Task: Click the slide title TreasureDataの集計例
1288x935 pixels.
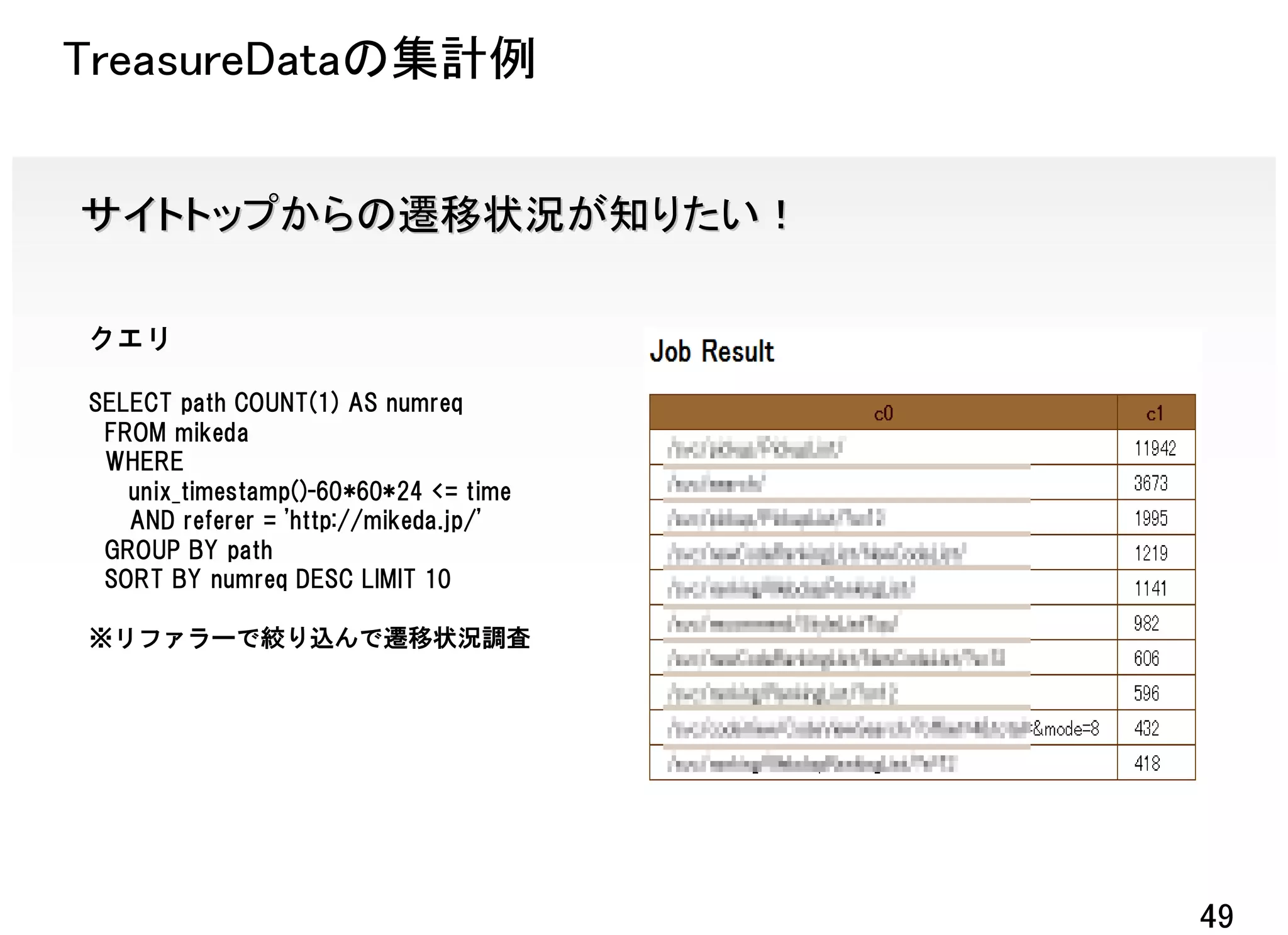Action: coord(299,59)
